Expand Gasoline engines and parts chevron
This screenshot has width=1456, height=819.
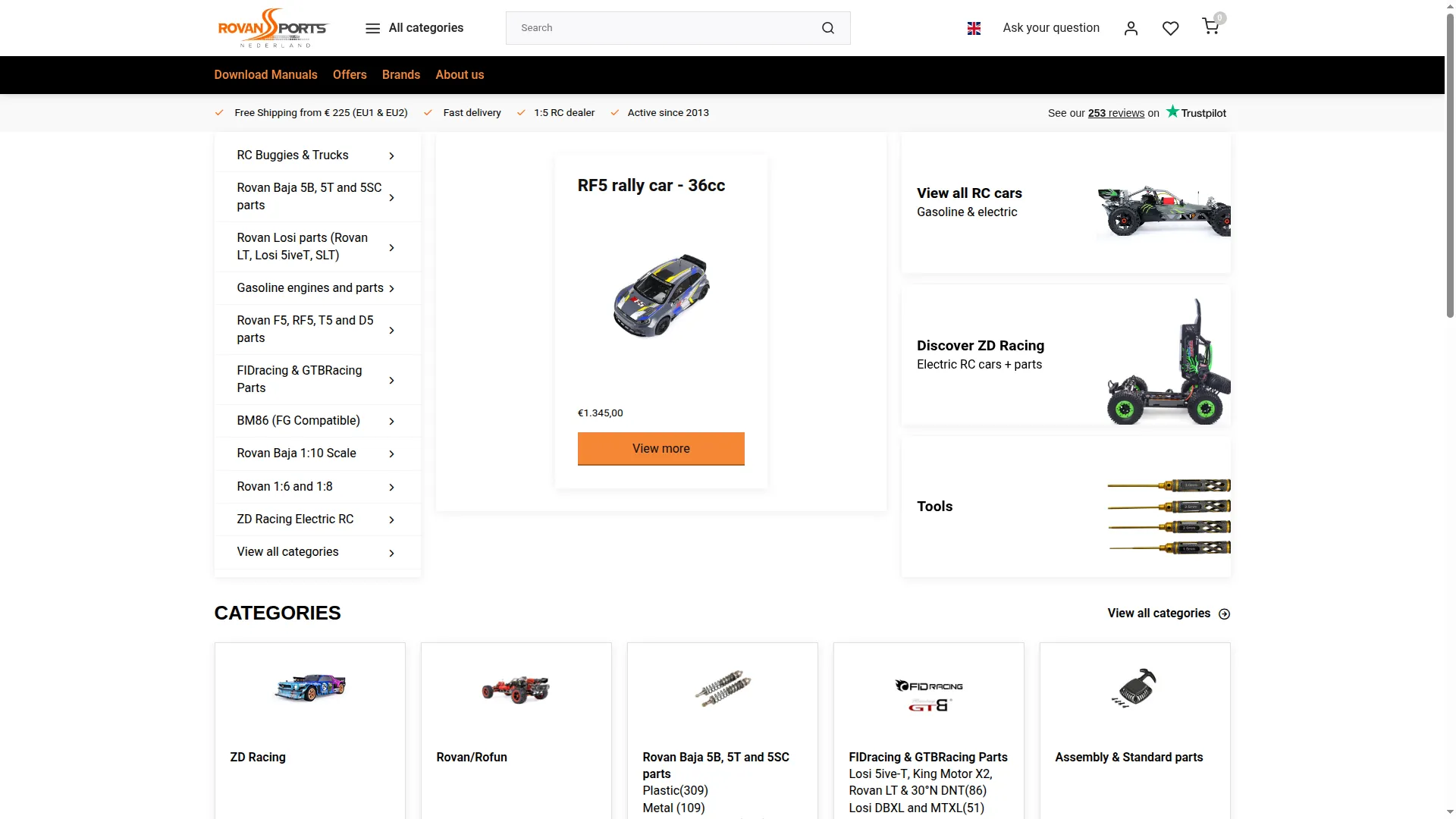pos(391,288)
